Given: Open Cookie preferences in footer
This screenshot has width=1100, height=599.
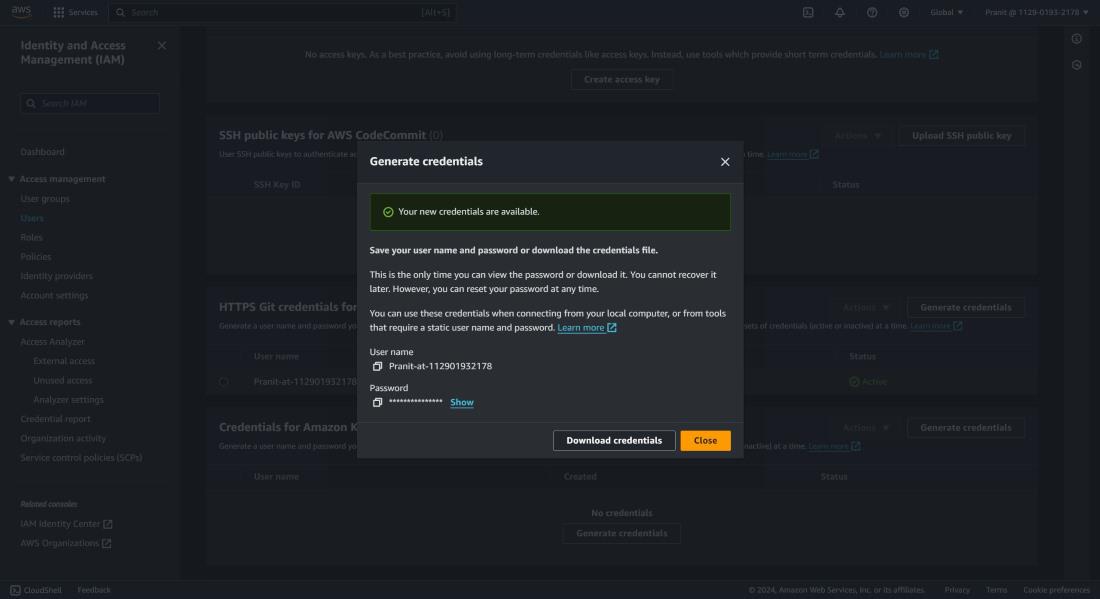Looking at the screenshot, I should pos(1057,590).
